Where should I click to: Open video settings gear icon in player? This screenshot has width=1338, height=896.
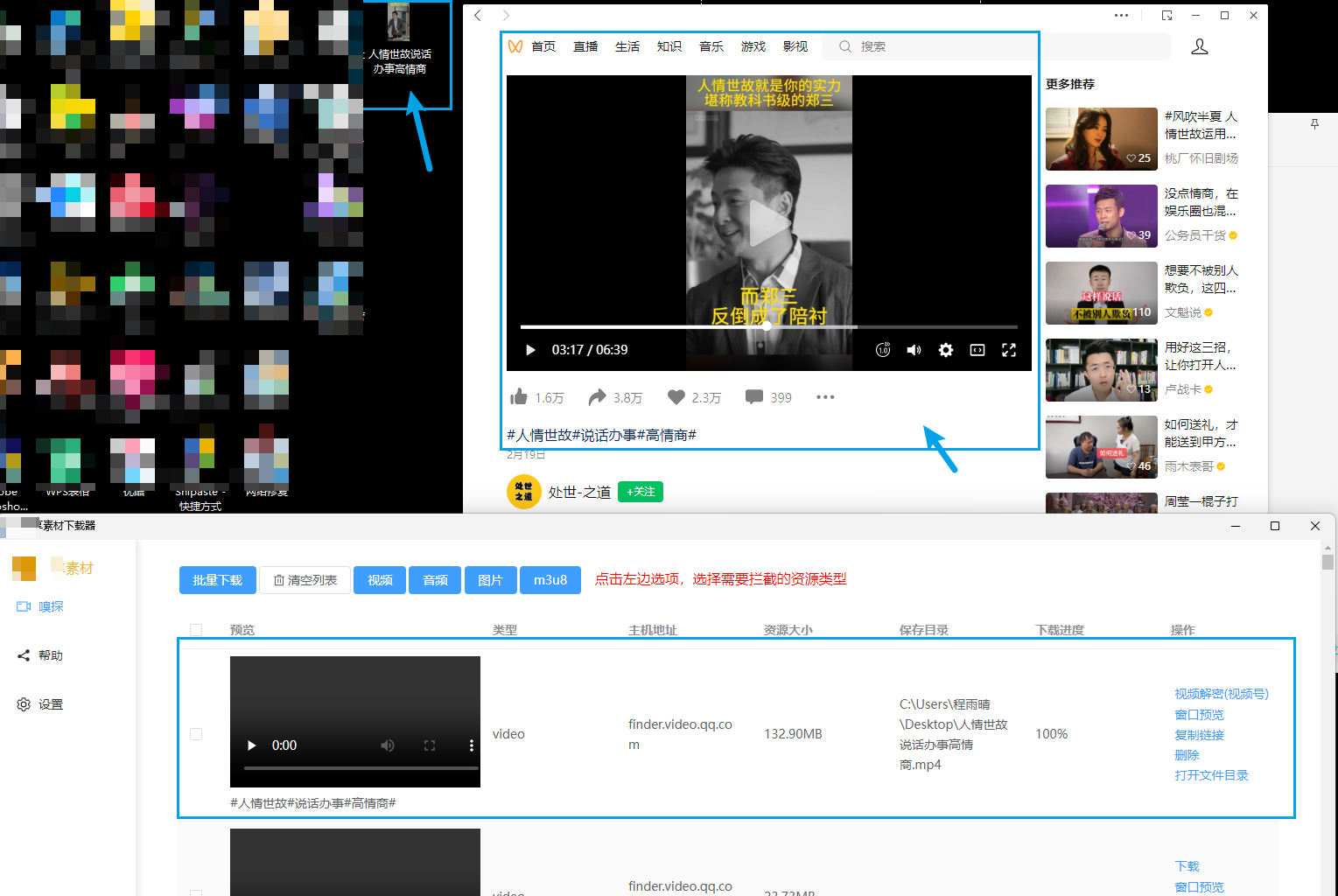946,350
